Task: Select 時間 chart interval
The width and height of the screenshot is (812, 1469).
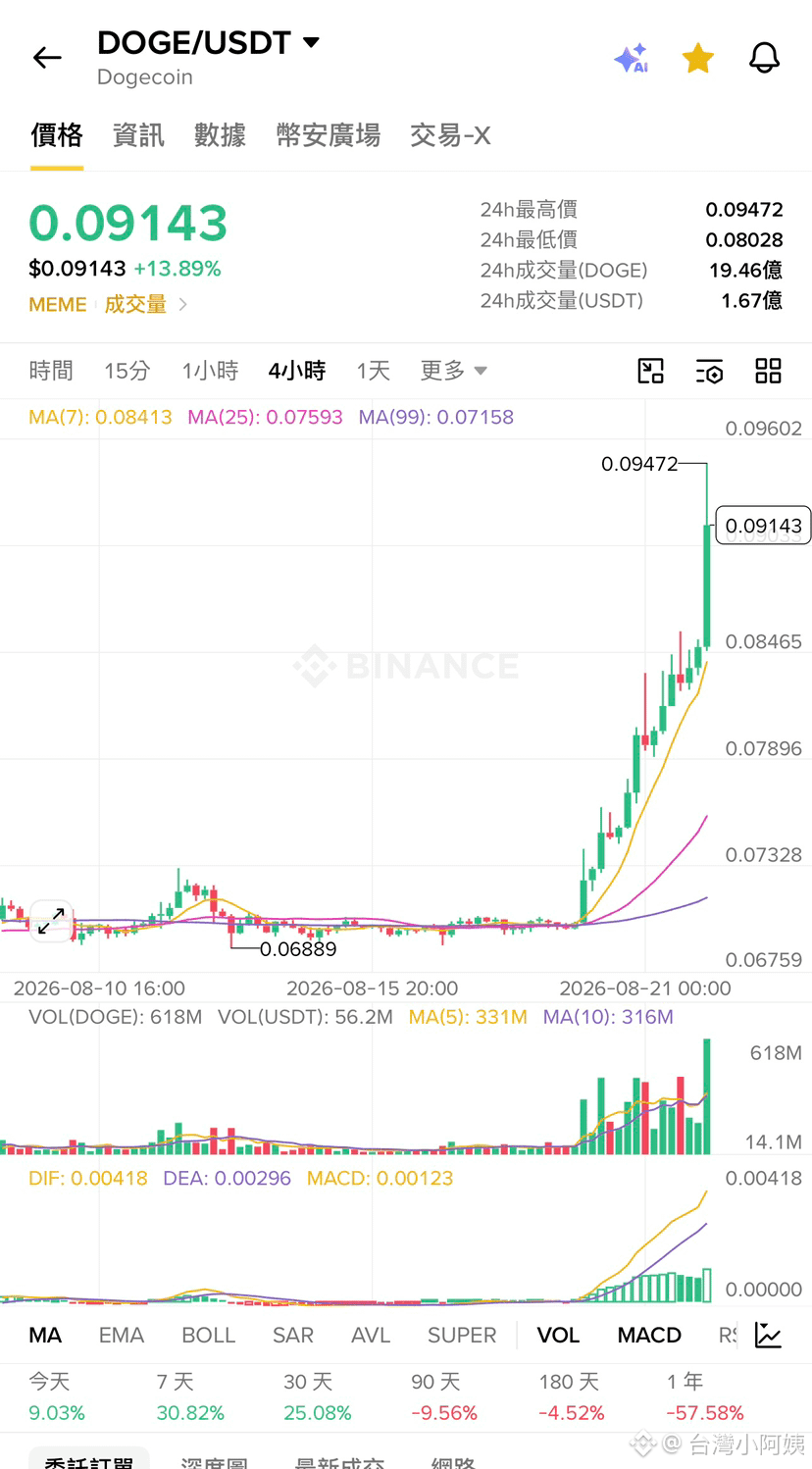Action: [x=51, y=371]
